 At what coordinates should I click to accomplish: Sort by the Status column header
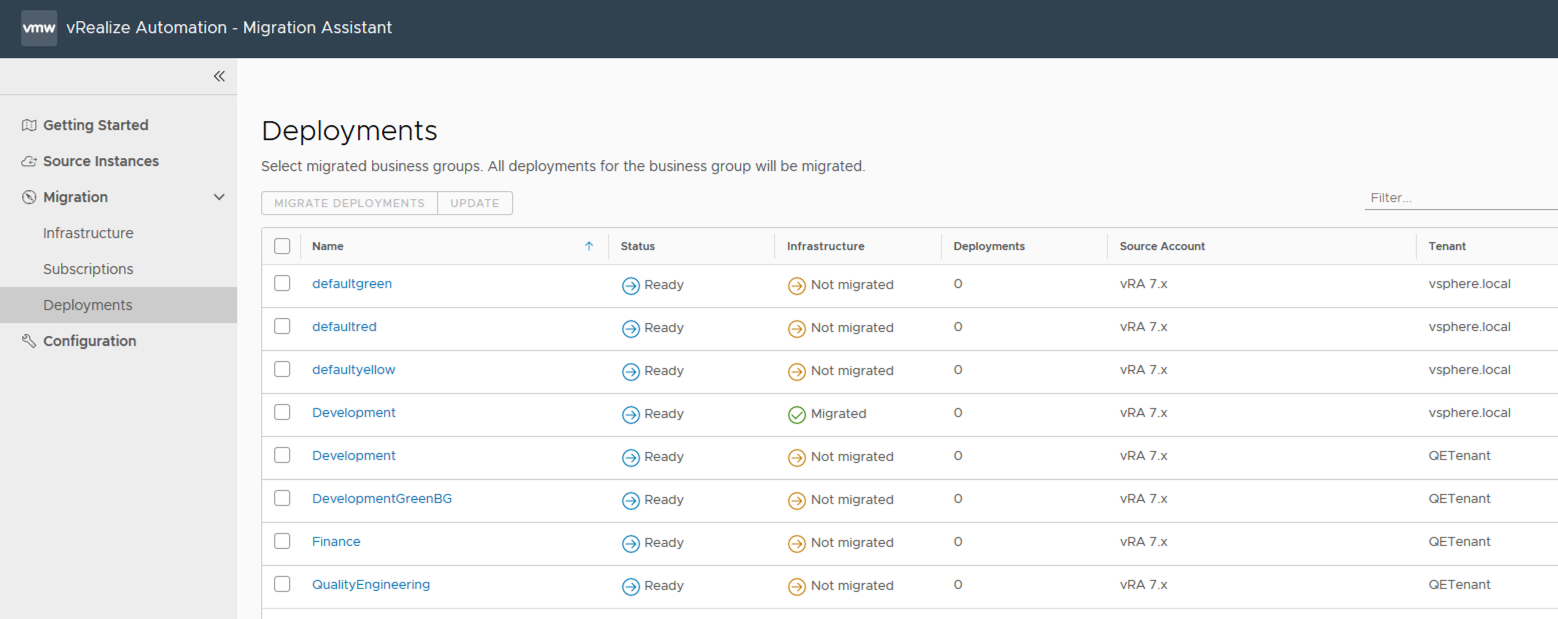tap(638, 246)
